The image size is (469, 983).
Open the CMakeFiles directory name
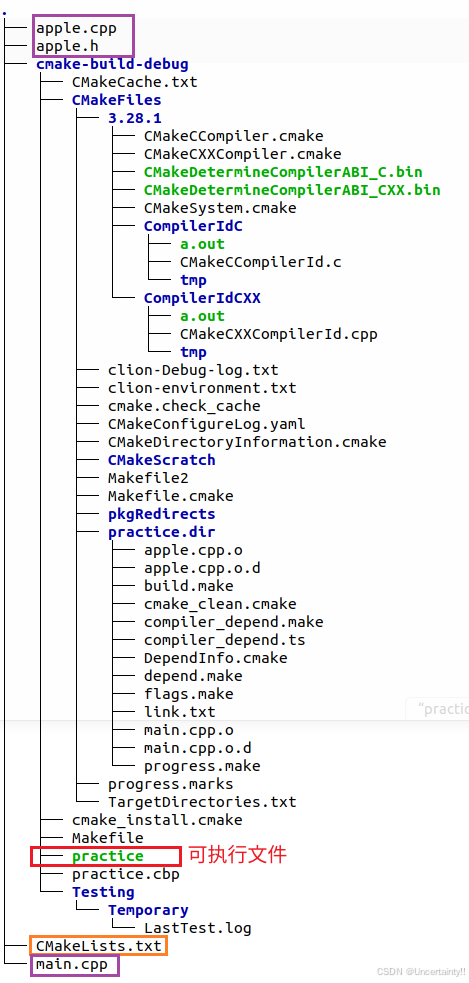(117, 100)
